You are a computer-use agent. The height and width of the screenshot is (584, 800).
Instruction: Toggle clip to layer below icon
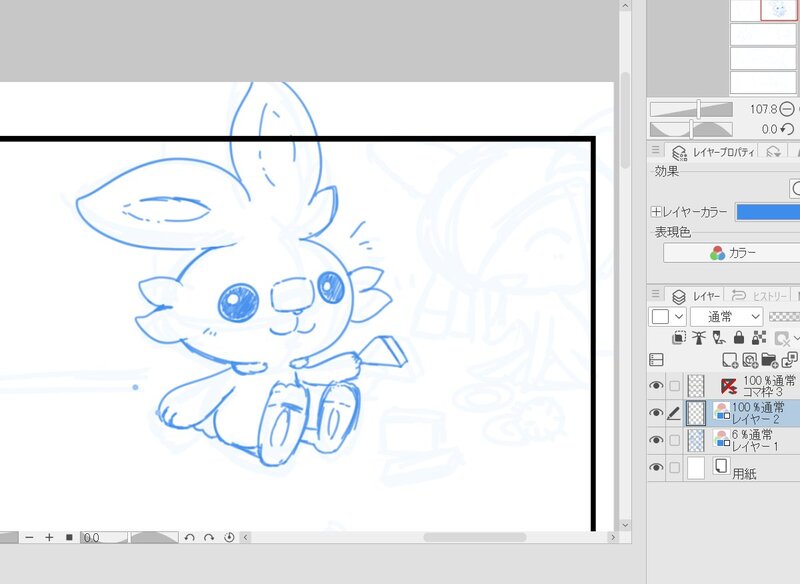tap(679, 338)
